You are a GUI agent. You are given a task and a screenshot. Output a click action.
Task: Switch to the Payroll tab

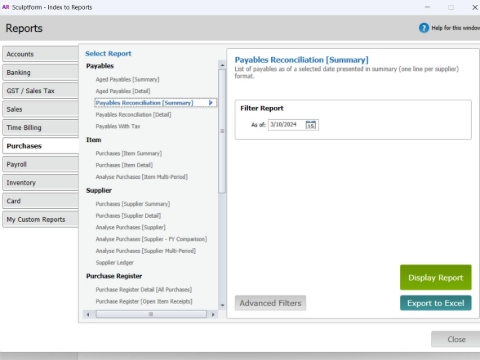(40, 164)
